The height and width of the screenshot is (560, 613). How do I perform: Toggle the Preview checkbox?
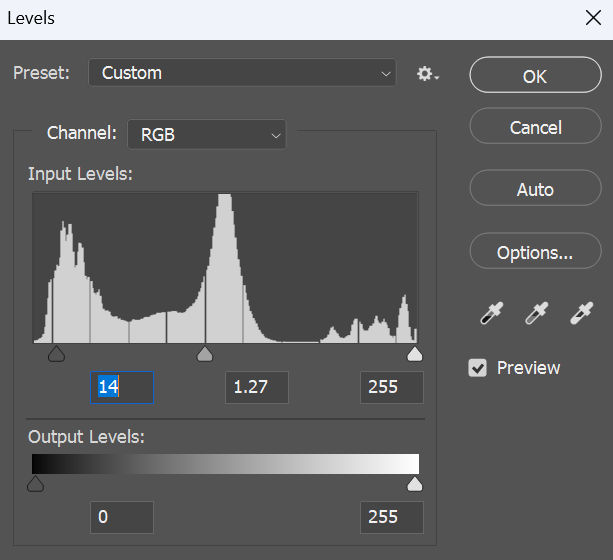(477, 368)
